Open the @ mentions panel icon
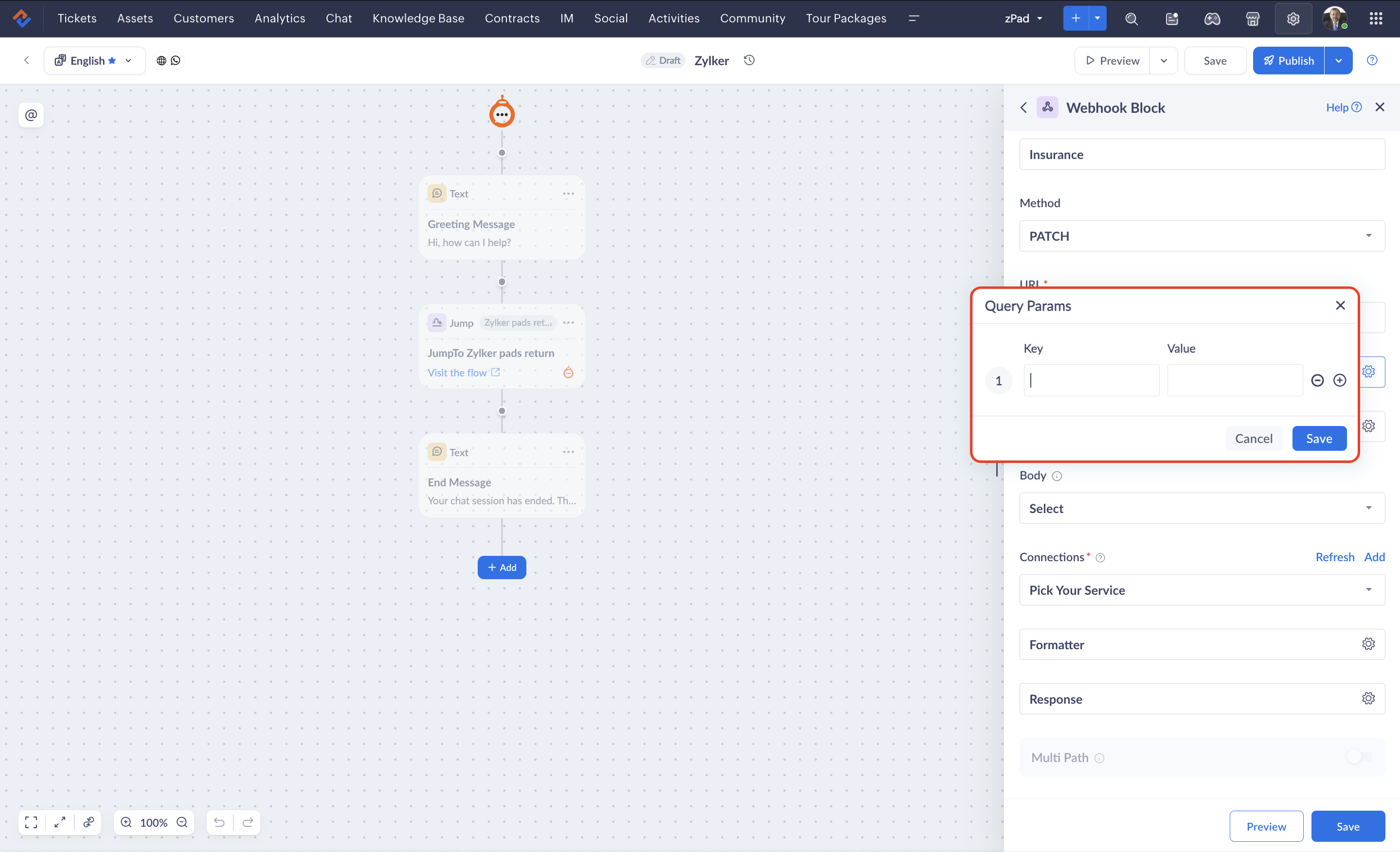The height and width of the screenshot is (852, 1400). pos(31,115)
